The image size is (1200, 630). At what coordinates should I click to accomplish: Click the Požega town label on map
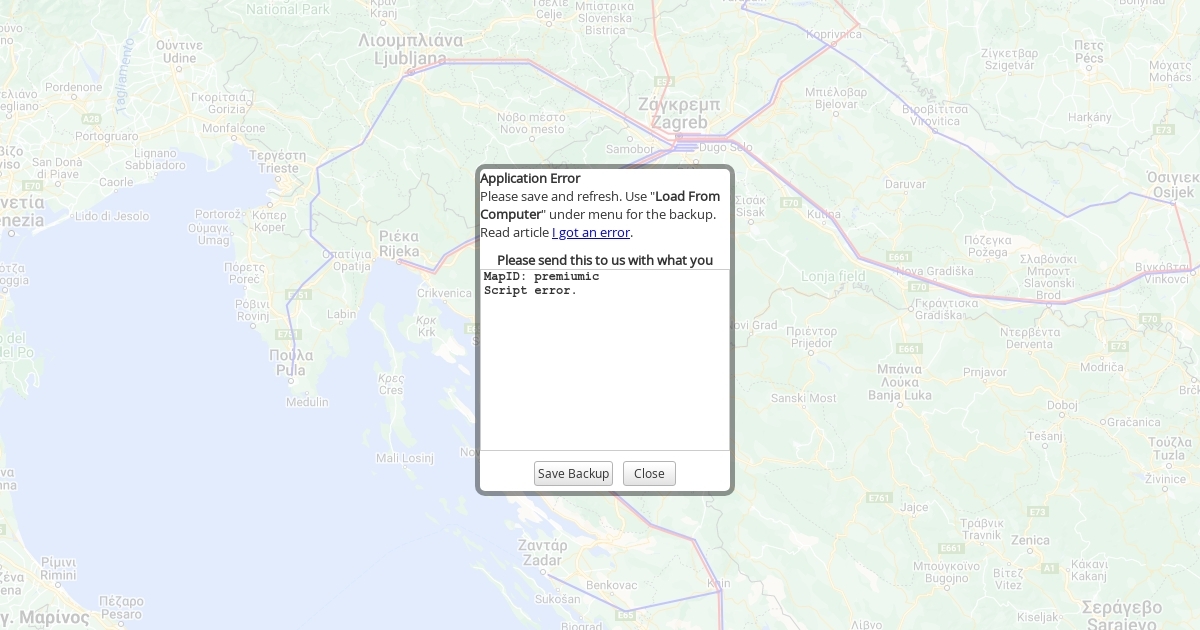[x=987, y=246]
